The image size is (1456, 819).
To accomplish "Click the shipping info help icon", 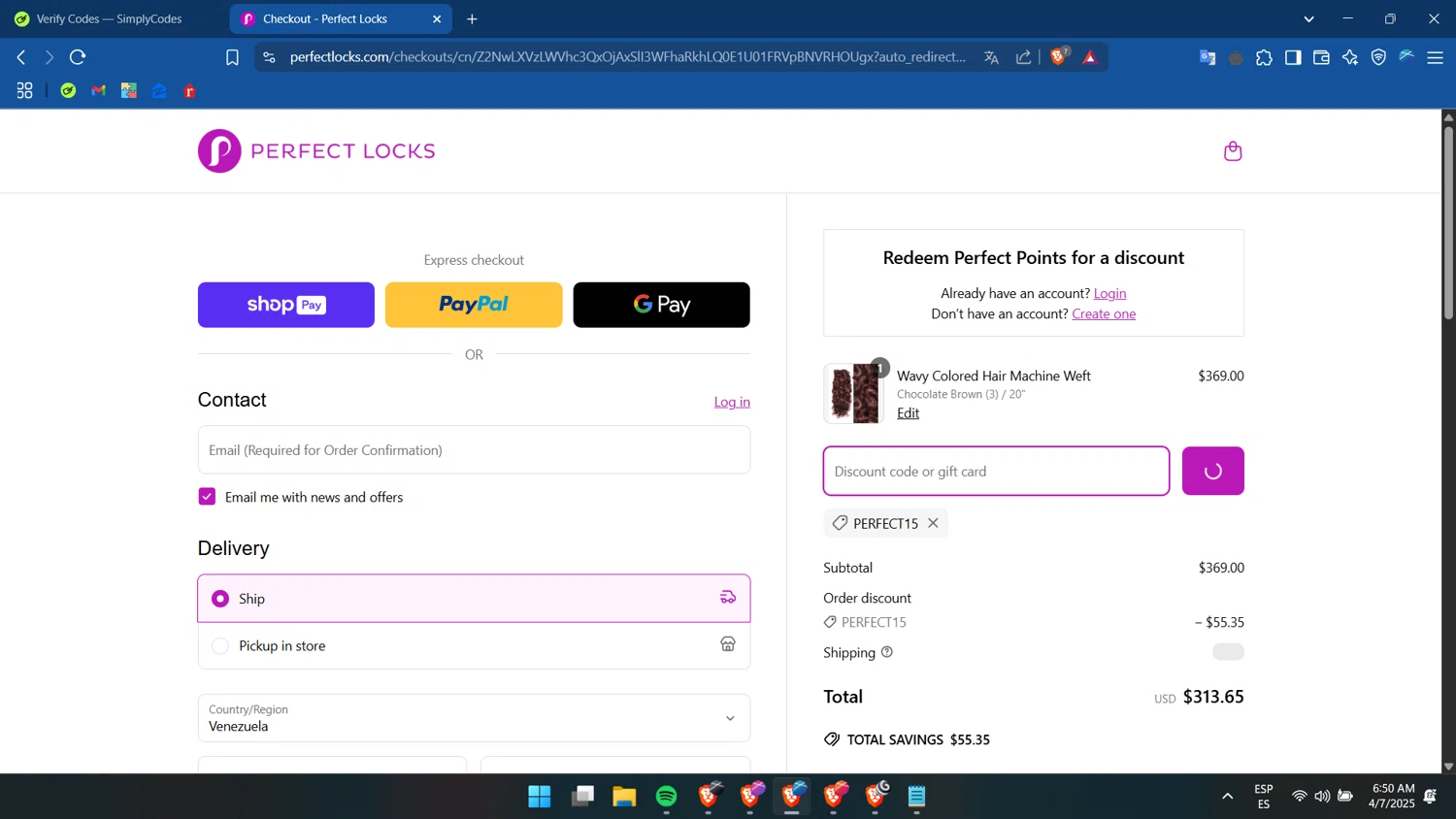I will [x=886, y=652].
